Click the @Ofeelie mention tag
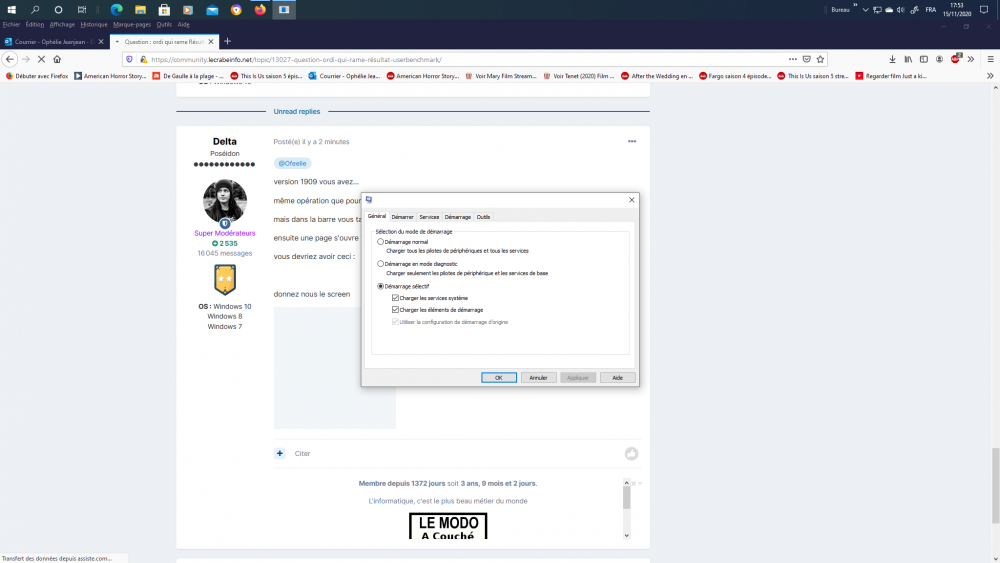The height and width of the screenshot is (563, 1000). 292,163
